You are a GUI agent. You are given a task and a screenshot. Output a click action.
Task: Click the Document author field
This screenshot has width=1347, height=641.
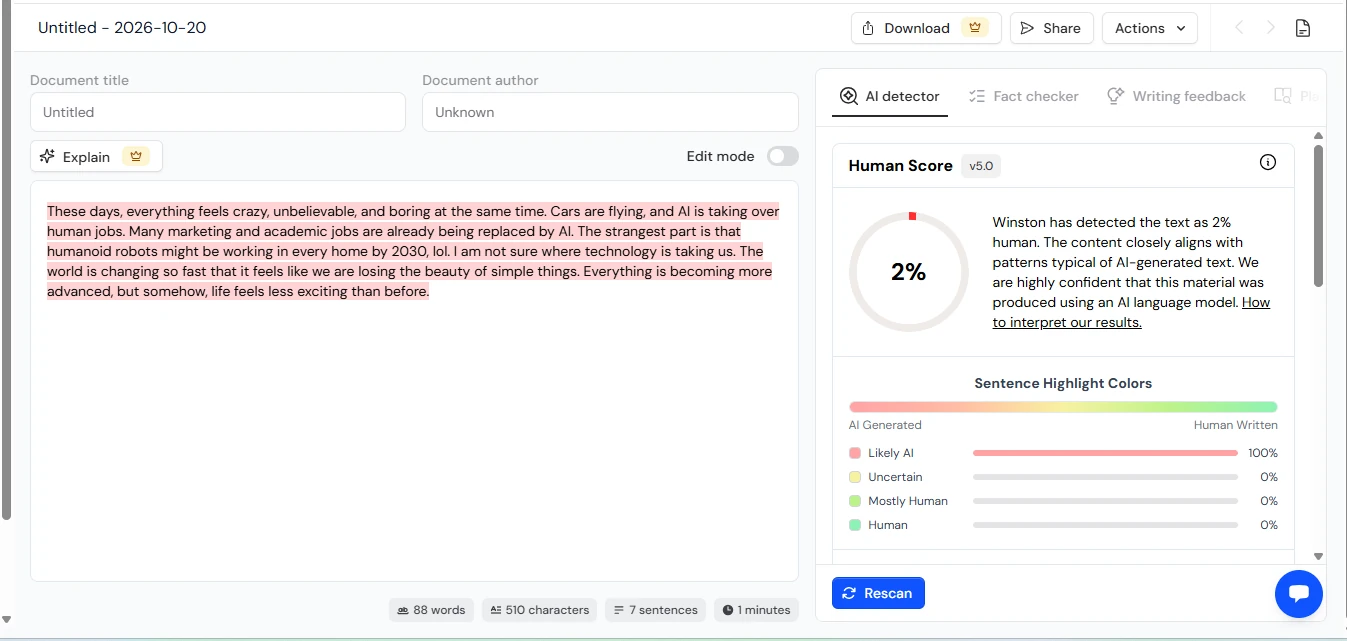610,112
